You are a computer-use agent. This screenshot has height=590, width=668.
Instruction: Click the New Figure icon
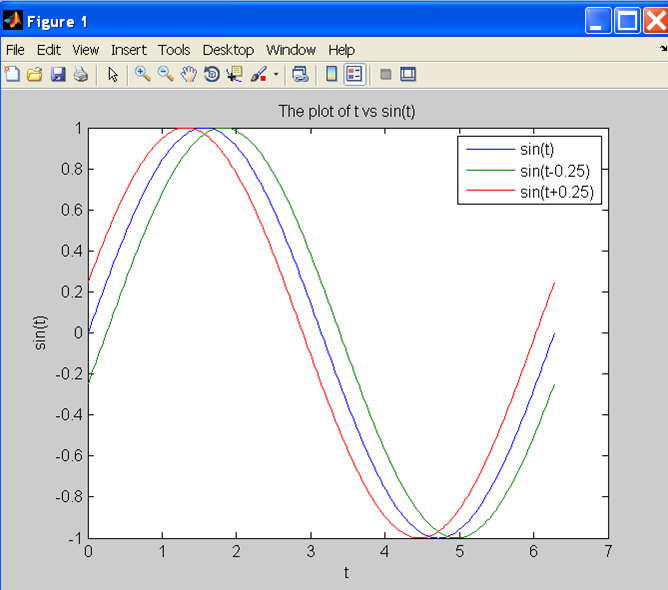click(12, 74)
